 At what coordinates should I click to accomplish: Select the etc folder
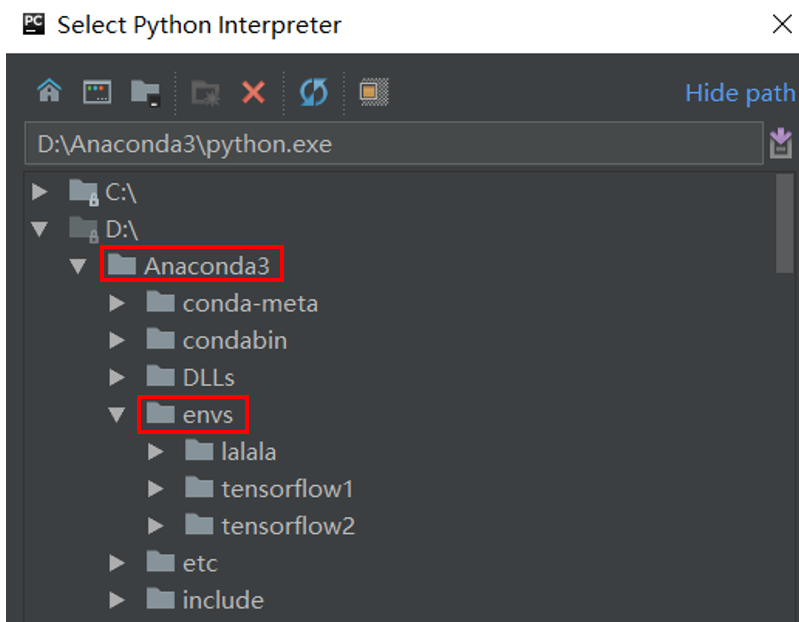[182, 563]
